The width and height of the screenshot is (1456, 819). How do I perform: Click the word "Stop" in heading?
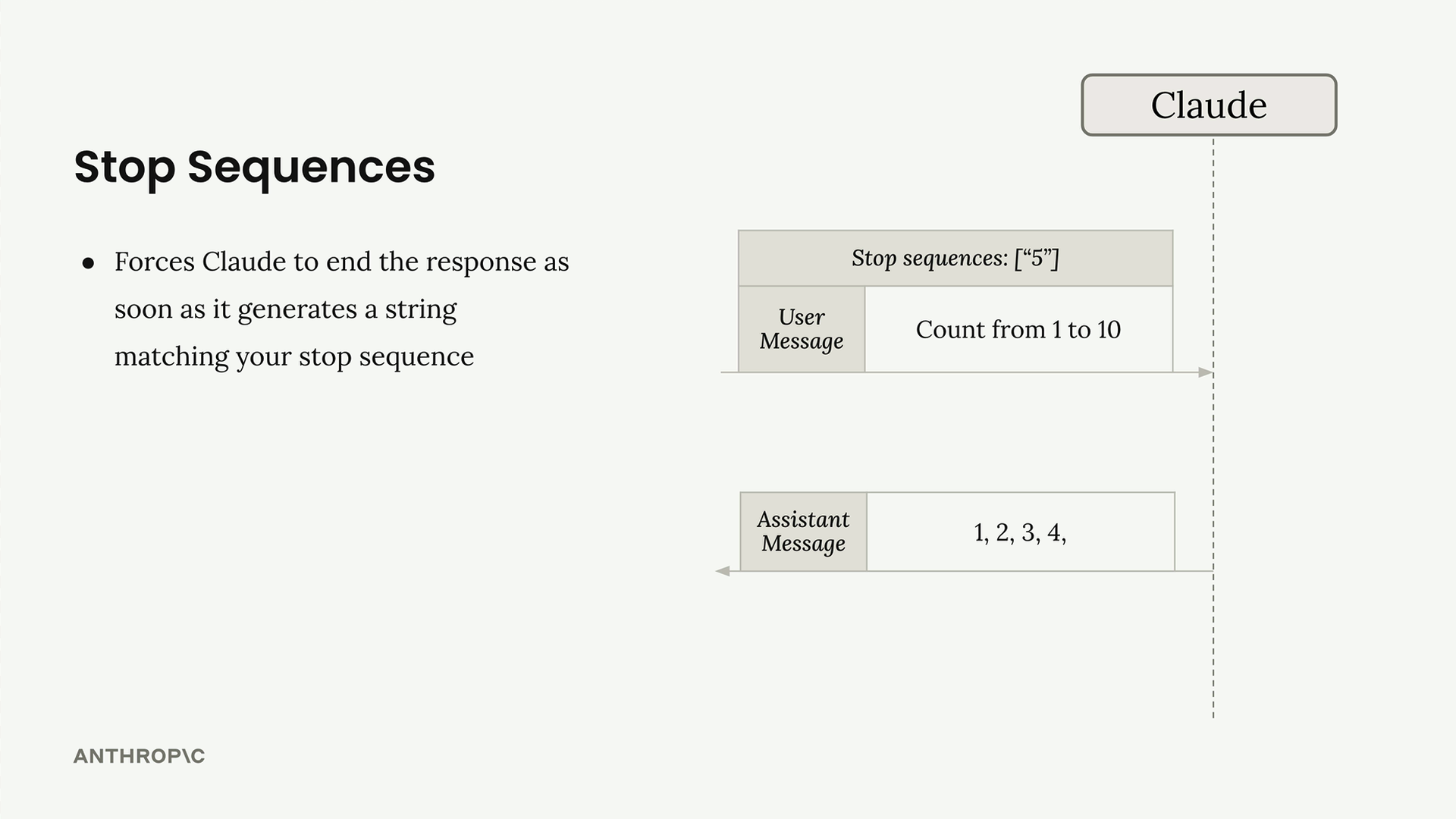[124, 168]
